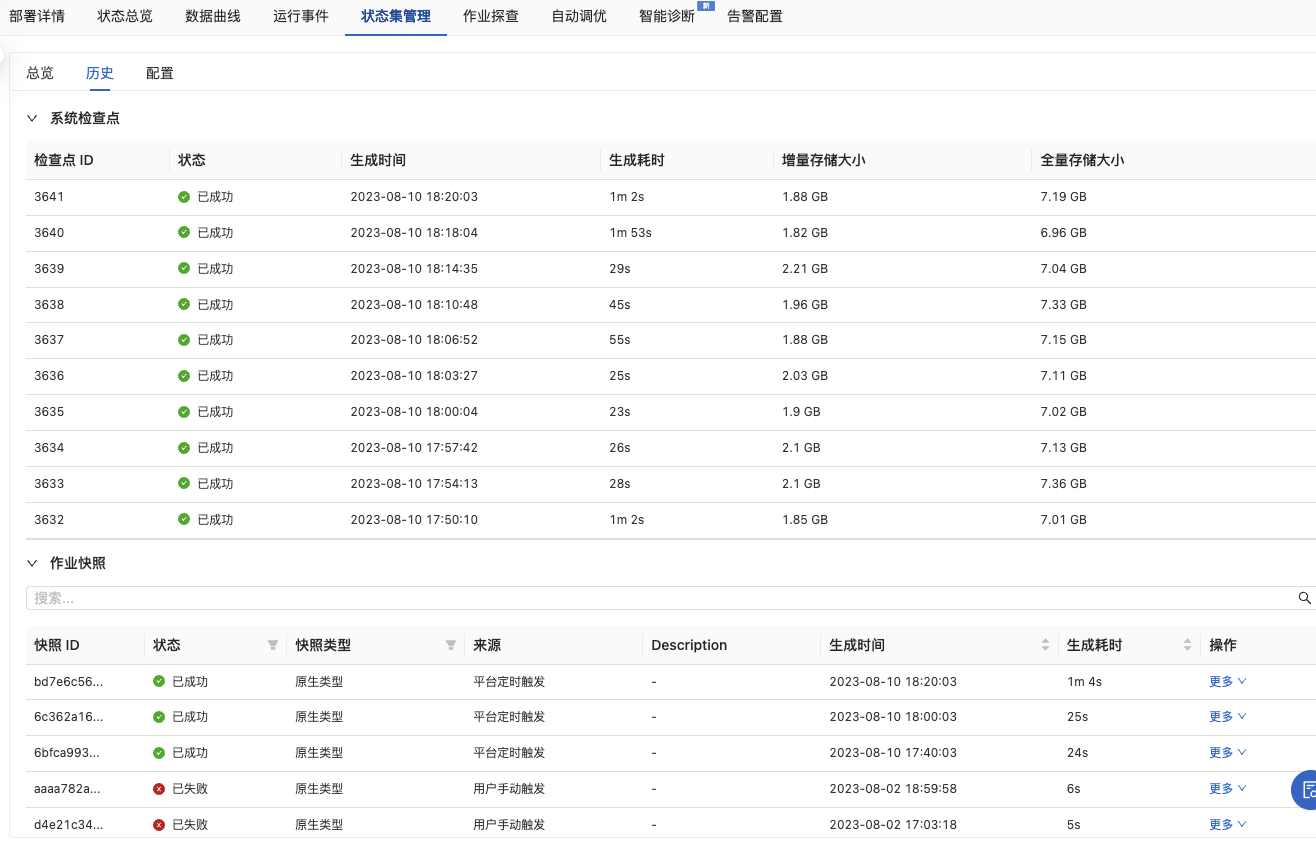Open the 智能诊断 tab
Image resolution: width=1316 pixels, height=843 pixels.
pyautogui.click(x=667, y=16)
